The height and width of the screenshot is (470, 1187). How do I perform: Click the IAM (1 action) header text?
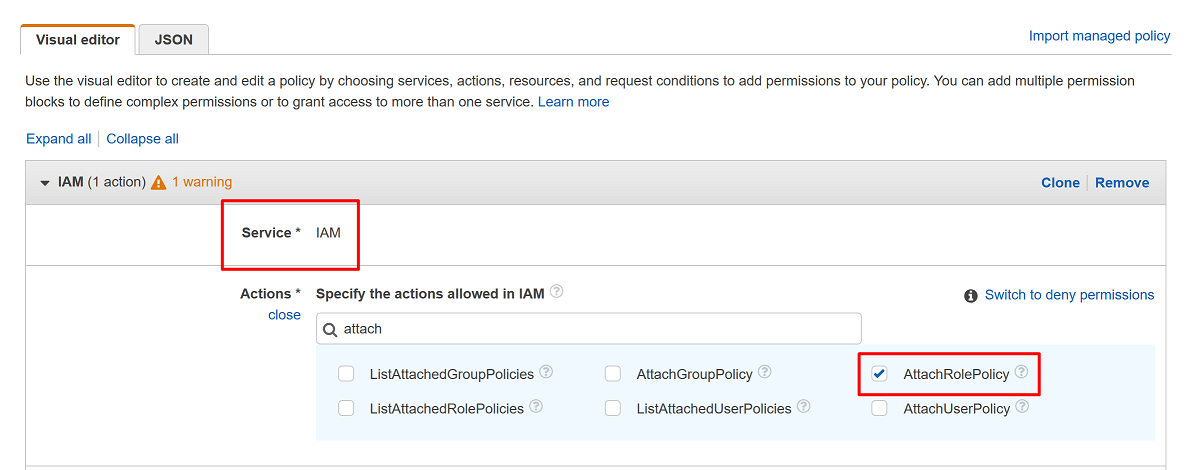pos(101,182)
